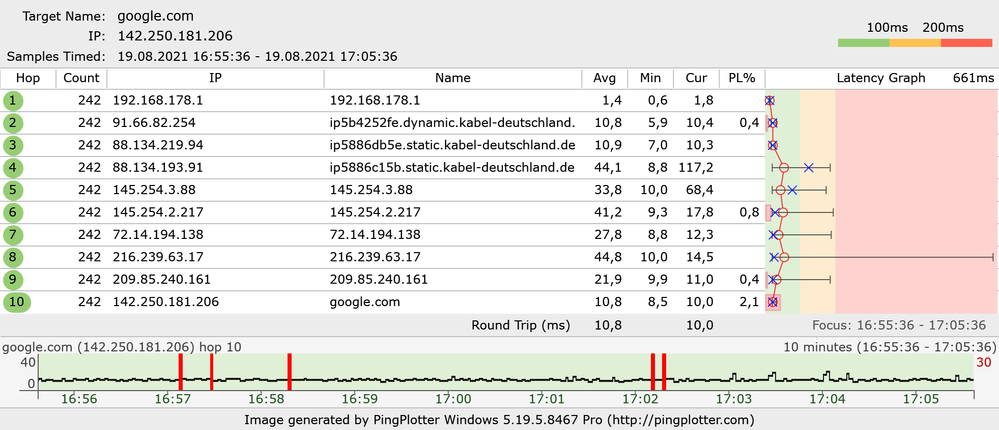
Task: Select IP 145.254.2.217 in the IP column
Action: pyautogui.click(x=158, y=212)
